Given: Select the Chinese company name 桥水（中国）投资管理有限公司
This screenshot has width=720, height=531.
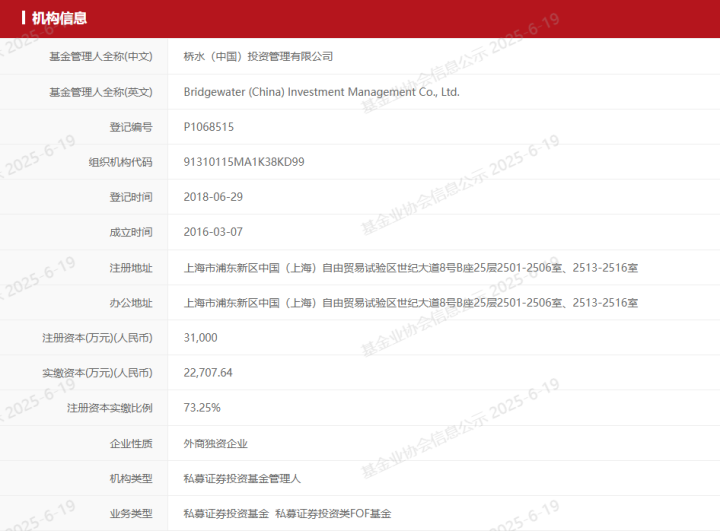Looking at the screenshot, I should pyautogui.click(x=258, y=56).
